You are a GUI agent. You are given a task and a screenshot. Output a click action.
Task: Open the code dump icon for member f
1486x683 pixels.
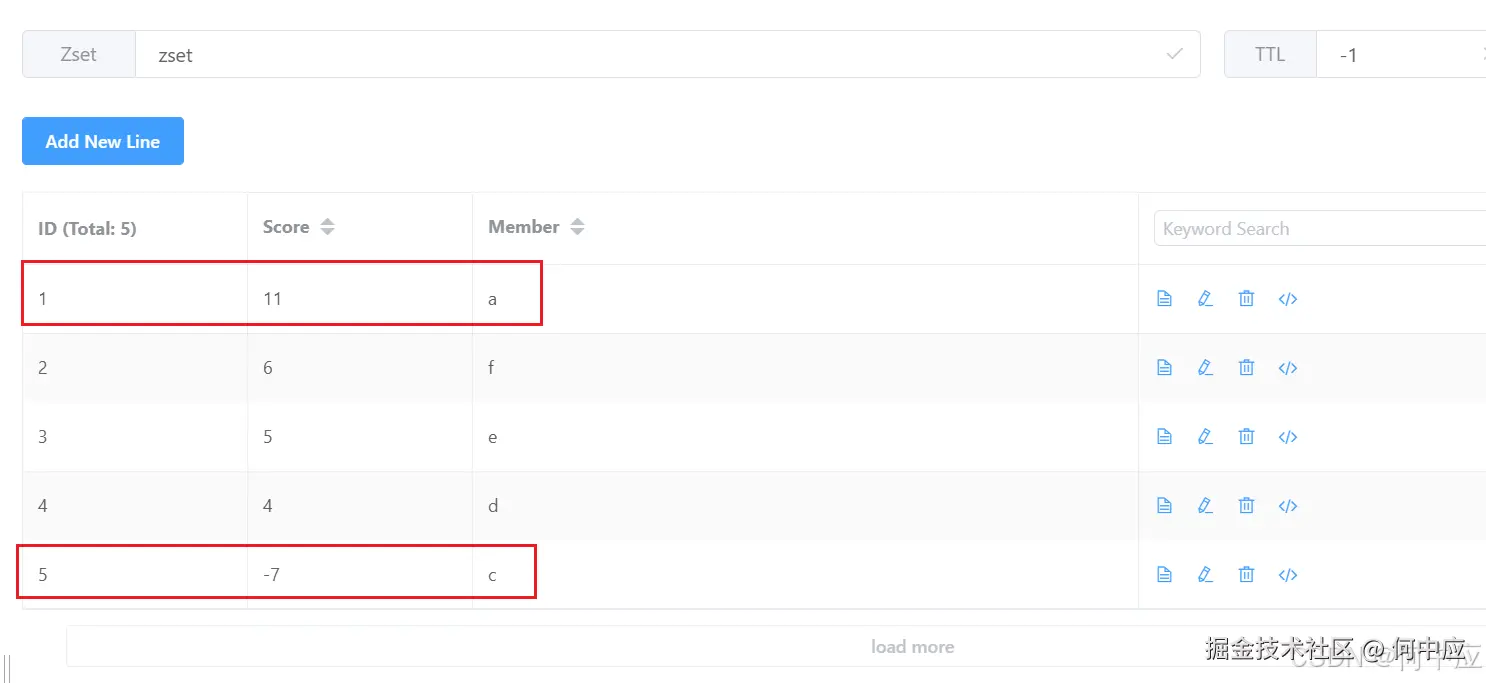(1288, 368)
